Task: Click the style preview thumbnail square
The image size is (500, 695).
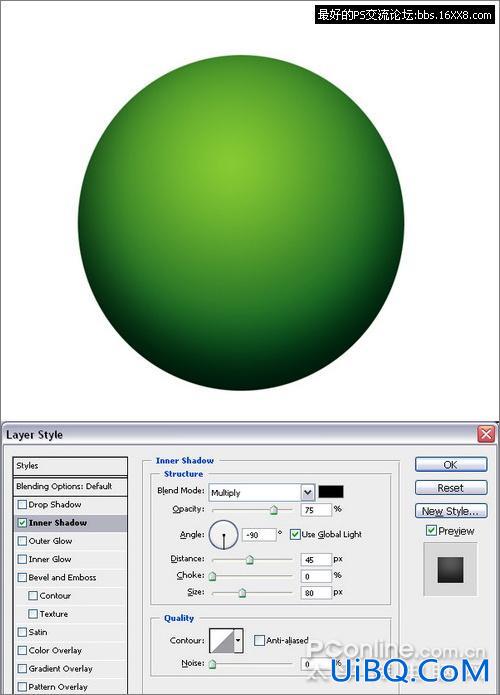Action: pos(450,570)
